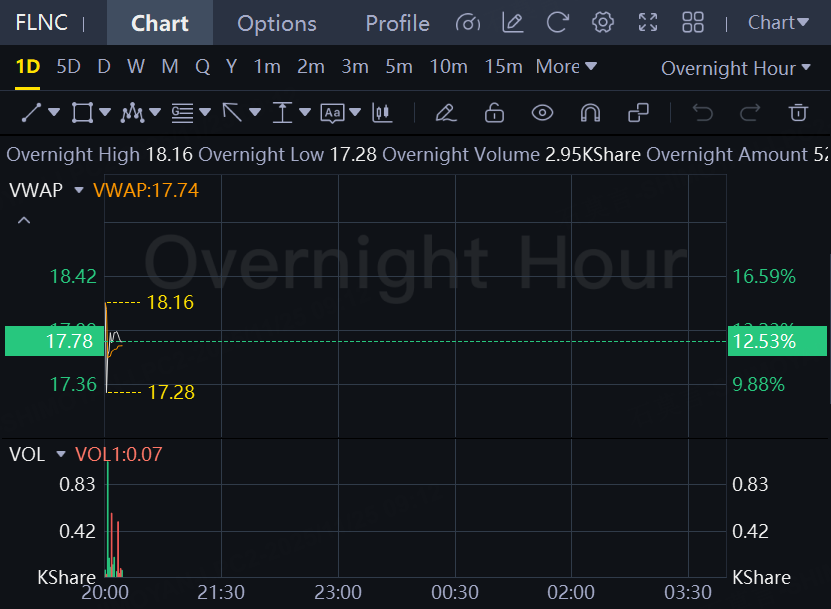Click the 18.16 overnight high marker
The image size is (831, 609).
(x=170, y=303)
